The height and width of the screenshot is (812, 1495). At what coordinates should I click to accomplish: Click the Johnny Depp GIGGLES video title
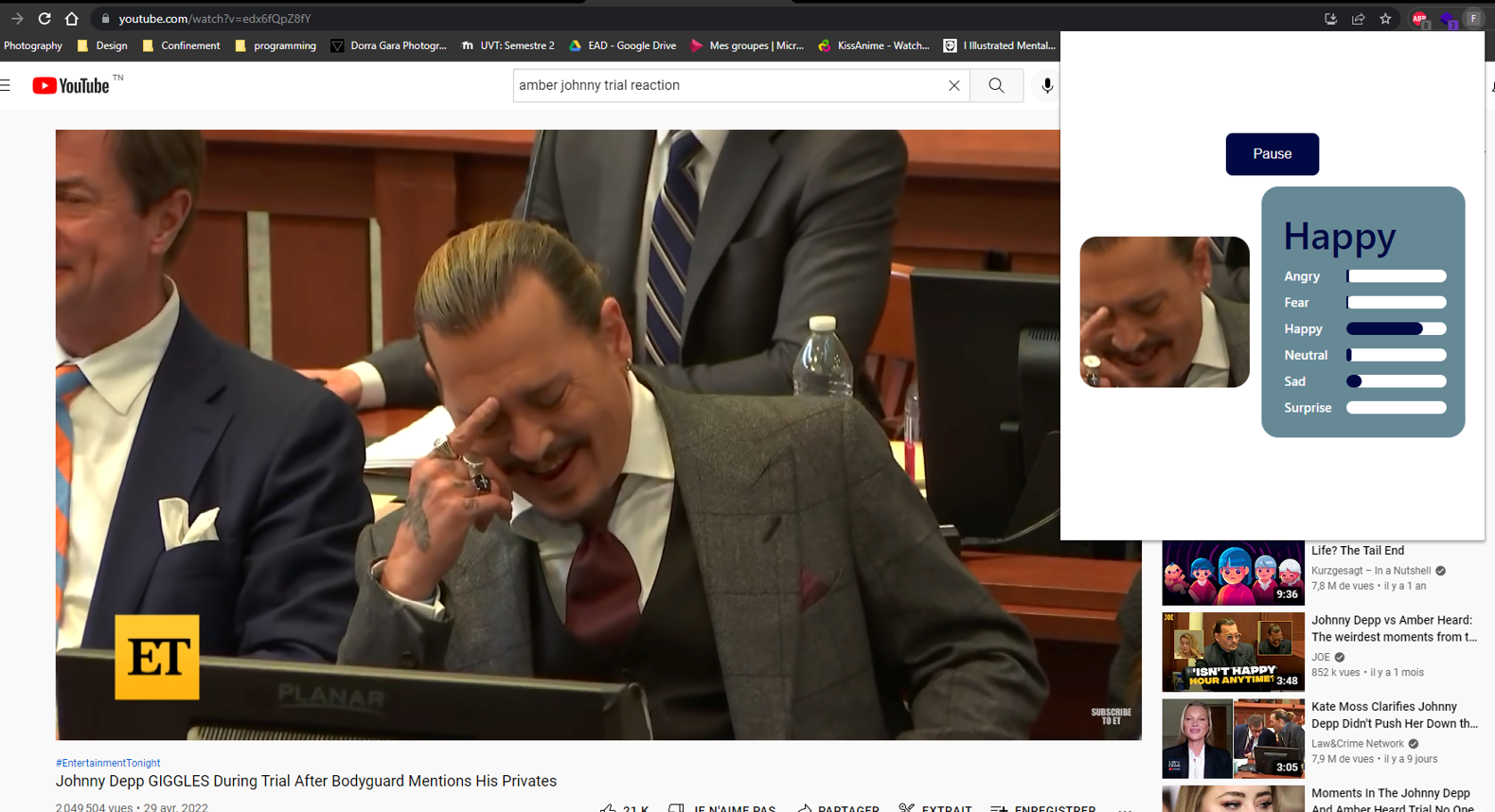306,781
